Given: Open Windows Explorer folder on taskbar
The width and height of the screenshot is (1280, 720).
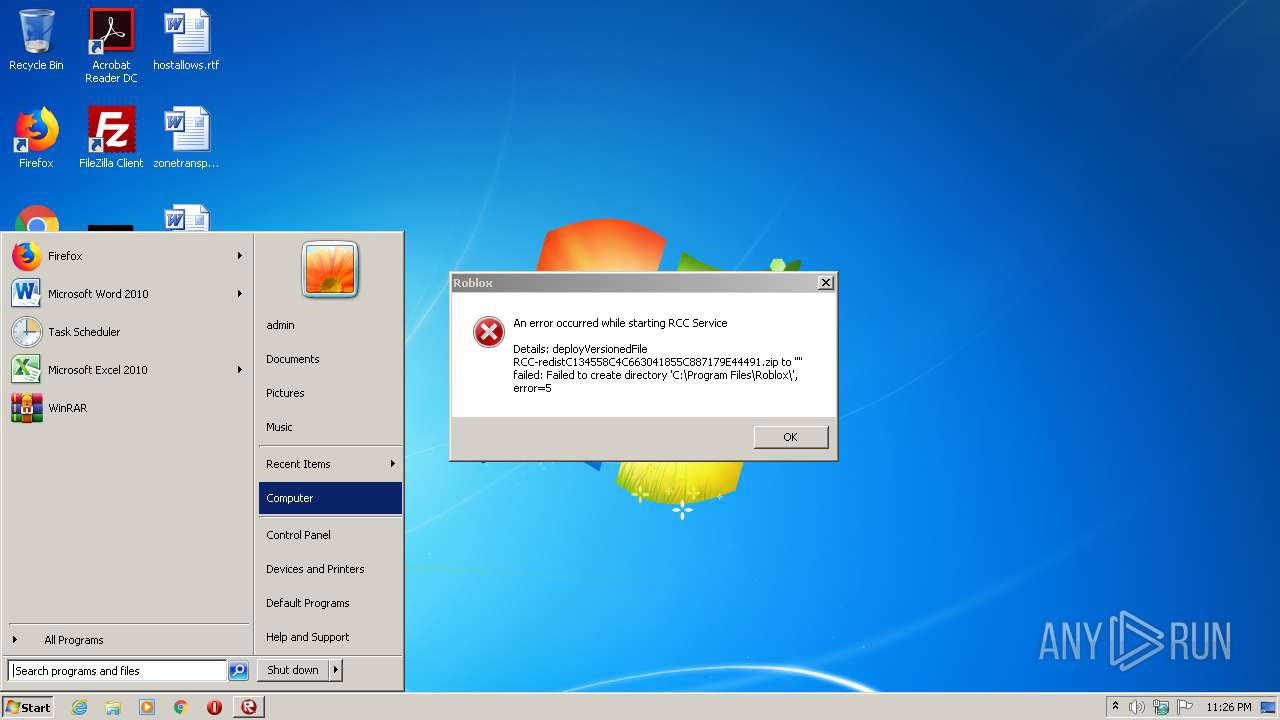Looking at the screenshot, I should coord(113,707).
